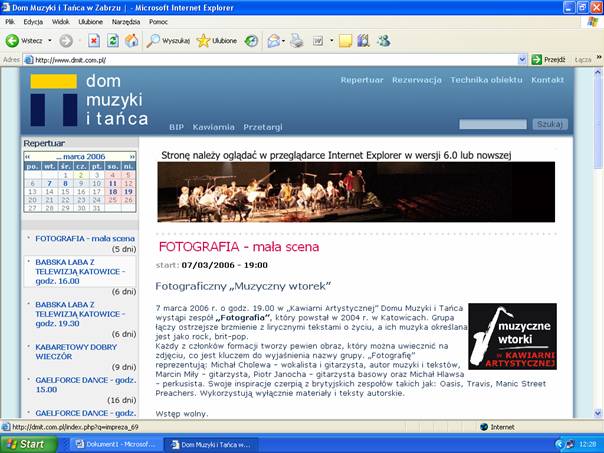
Task: Open the Widok menu
Action: [60, 21]
